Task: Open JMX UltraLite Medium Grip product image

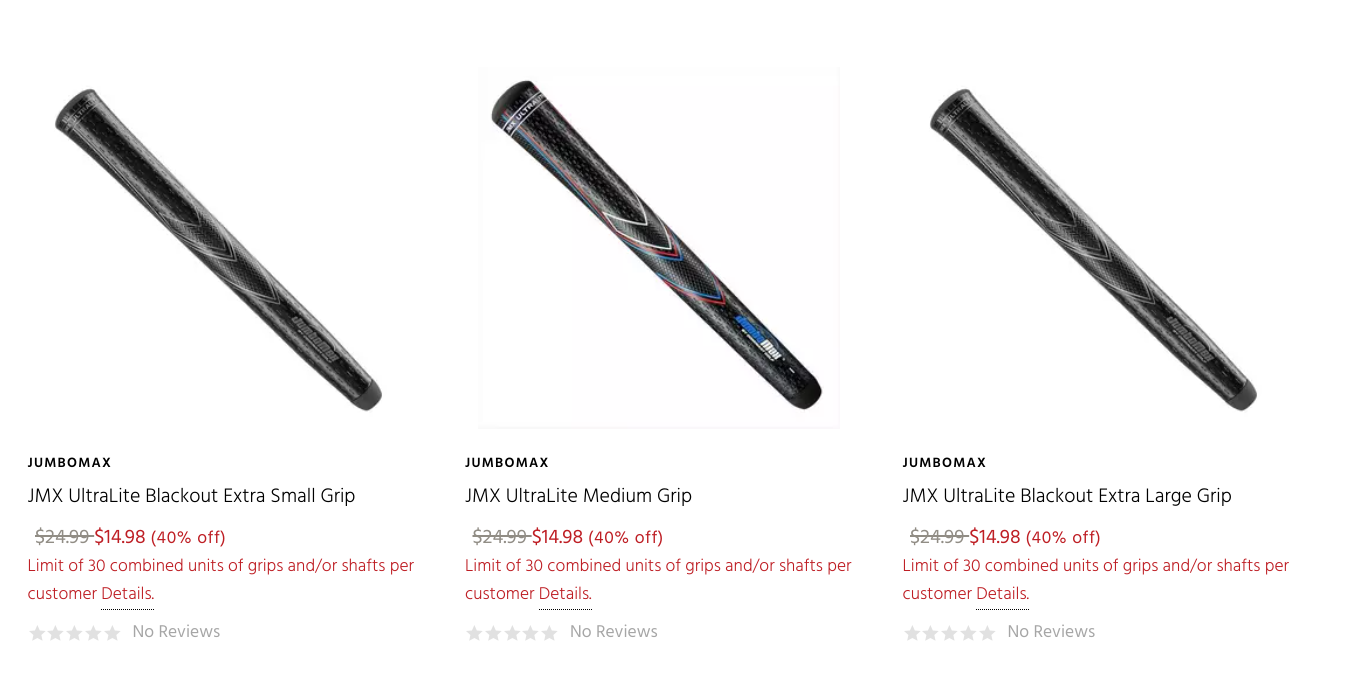Action: click(658, 249)
